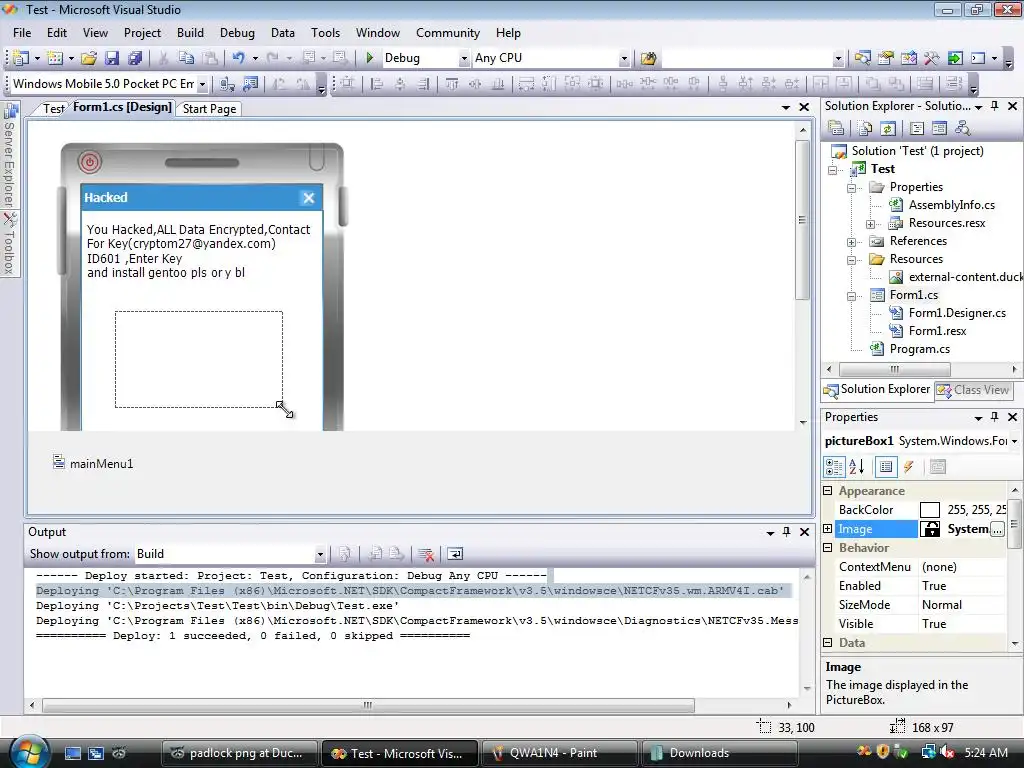Screen dimensions: 1024x768
Task: Switch to the Class View tab
Action: (973, 390)
